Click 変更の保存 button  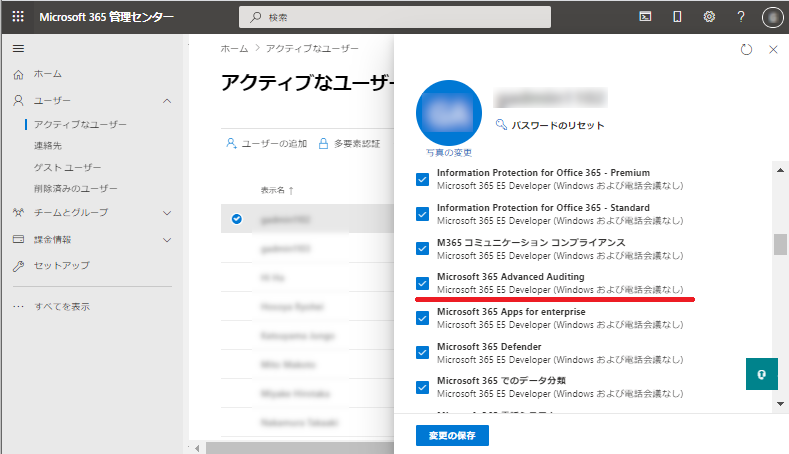pyautogui.click(x=452, y=435)
